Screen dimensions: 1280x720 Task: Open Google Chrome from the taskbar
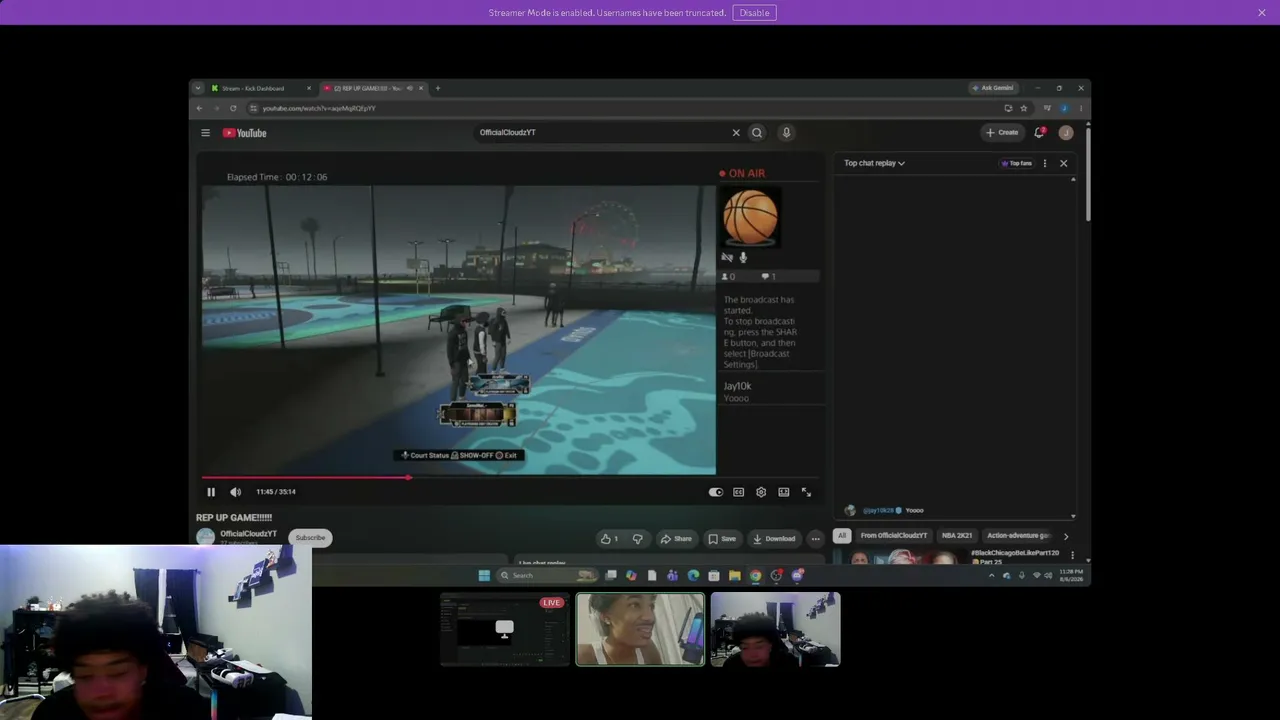(x=755, y=576)
